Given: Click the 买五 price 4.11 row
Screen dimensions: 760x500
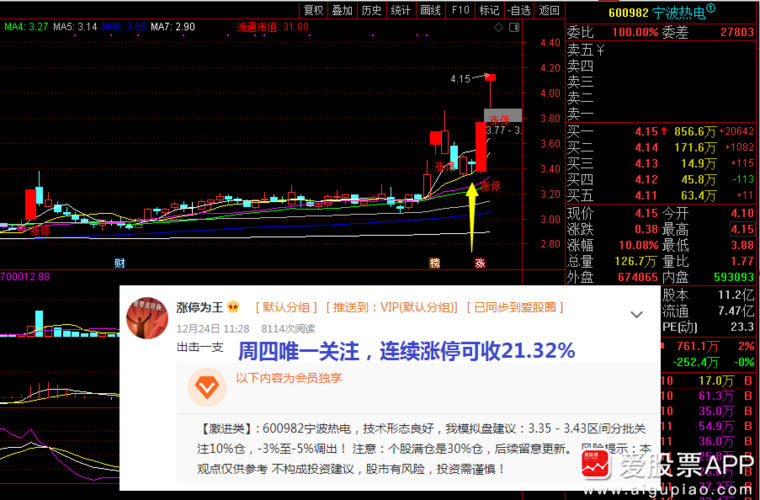Looking at the screenshot, I should coord(661,196).
